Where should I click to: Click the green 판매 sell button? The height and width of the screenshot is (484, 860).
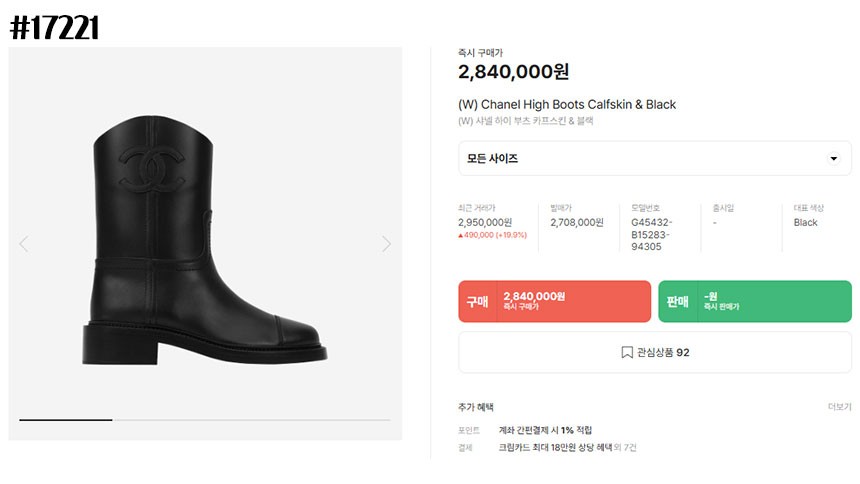[755, 301]
